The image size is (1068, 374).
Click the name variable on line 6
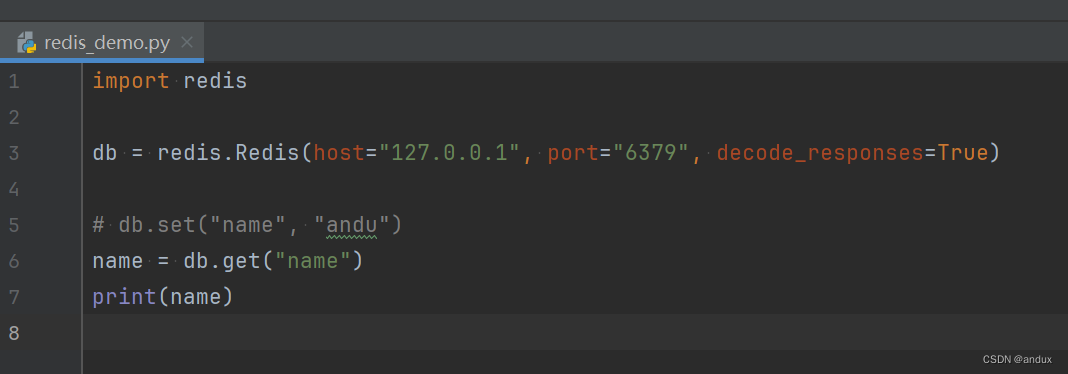[x=118, y=261]
